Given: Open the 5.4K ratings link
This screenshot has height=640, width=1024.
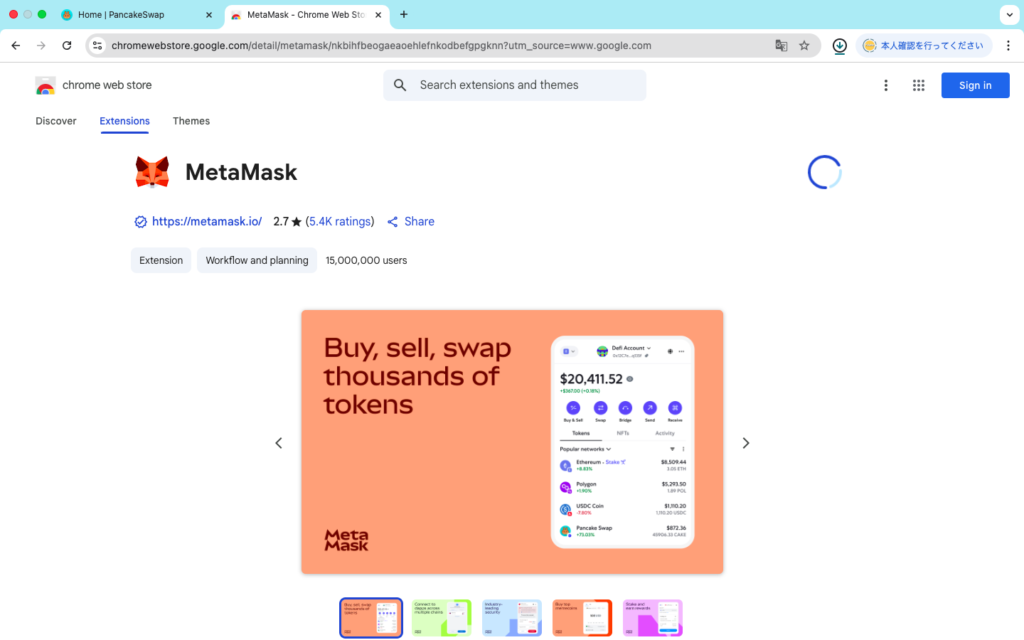Looking at the screenshot, I should pyautogui.click(x=340, y=221).
